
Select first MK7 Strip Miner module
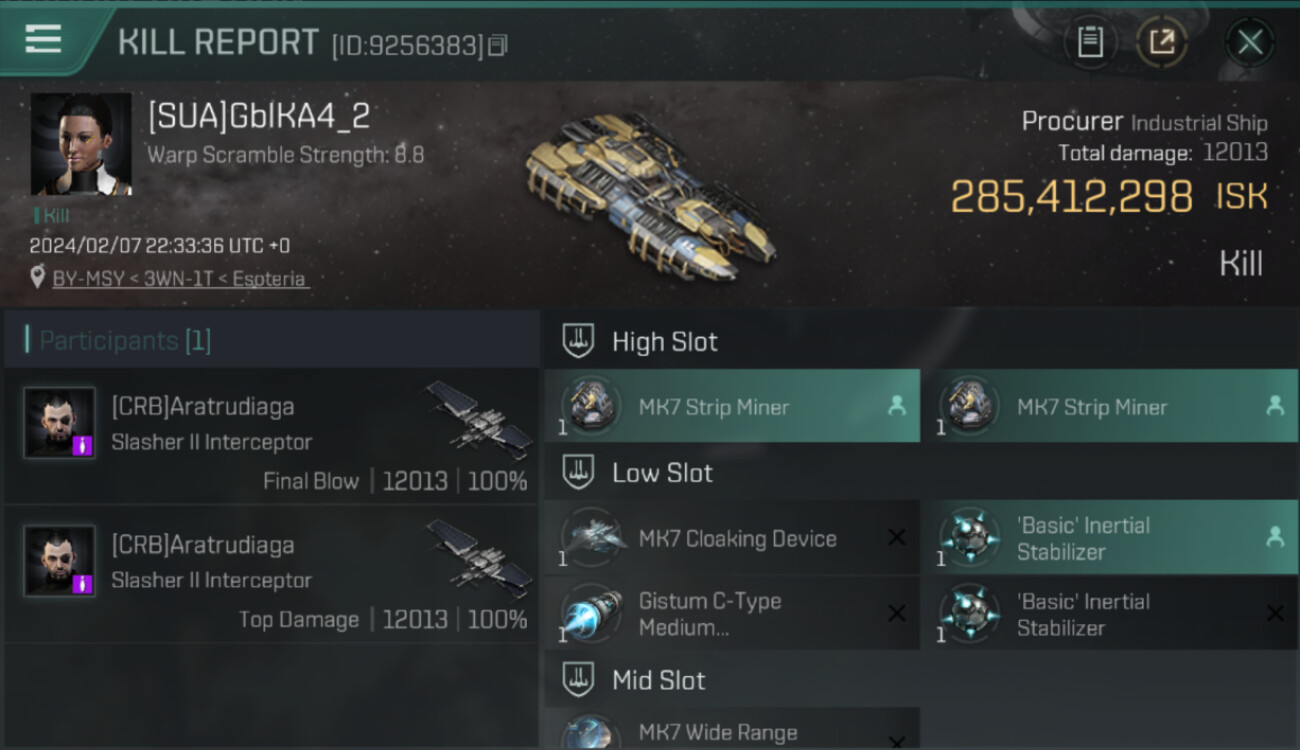pos(732,406)
